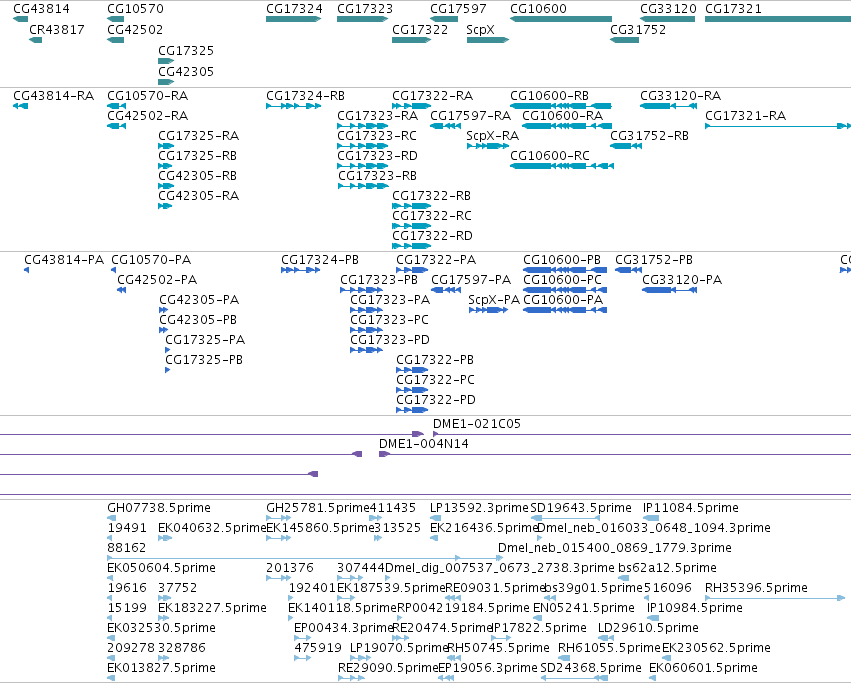
Task: Click protein CG33120-PA
Action: [682, 280]
